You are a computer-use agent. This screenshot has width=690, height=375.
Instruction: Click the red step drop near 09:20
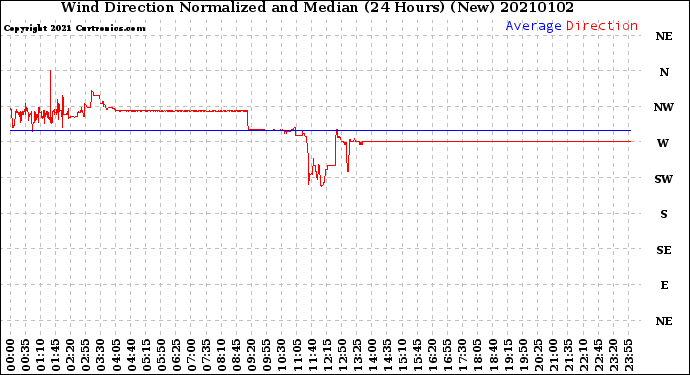tap(248, 120)
